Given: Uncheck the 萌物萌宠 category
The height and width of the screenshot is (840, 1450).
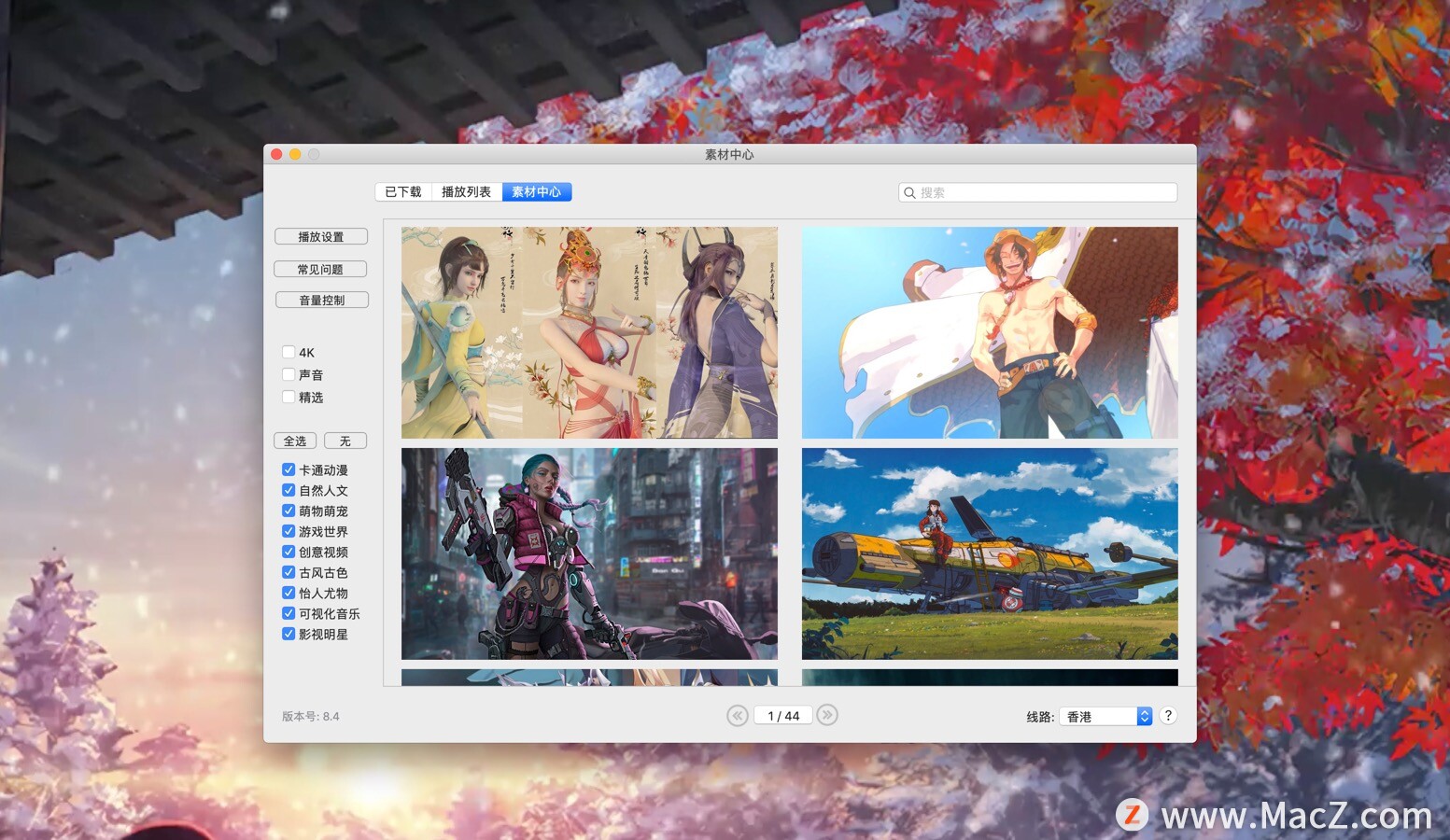Looking at the screenshot, I should [289, 511].
